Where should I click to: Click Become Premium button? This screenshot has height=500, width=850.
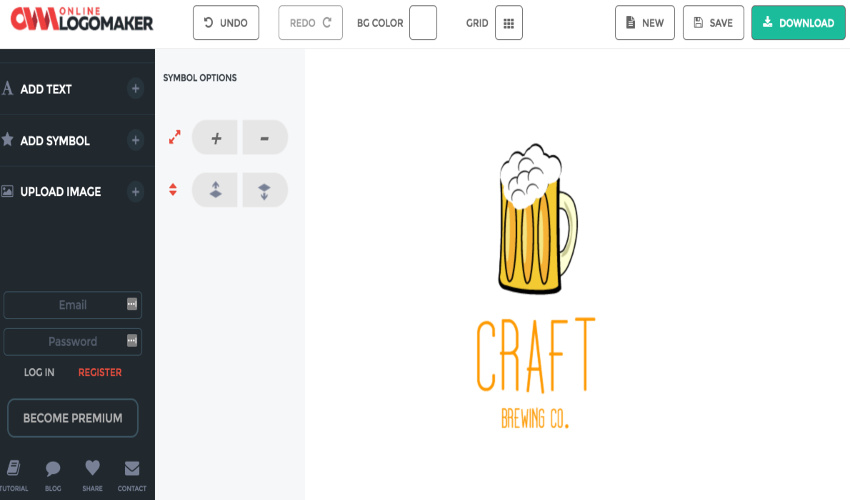tap(73, 418)
